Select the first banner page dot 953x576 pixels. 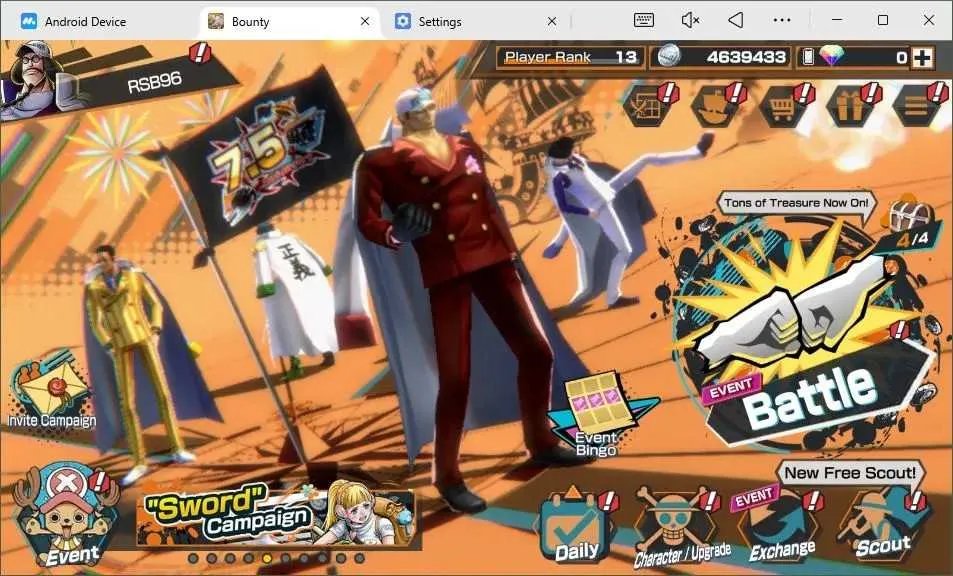[x=193, y=558]
